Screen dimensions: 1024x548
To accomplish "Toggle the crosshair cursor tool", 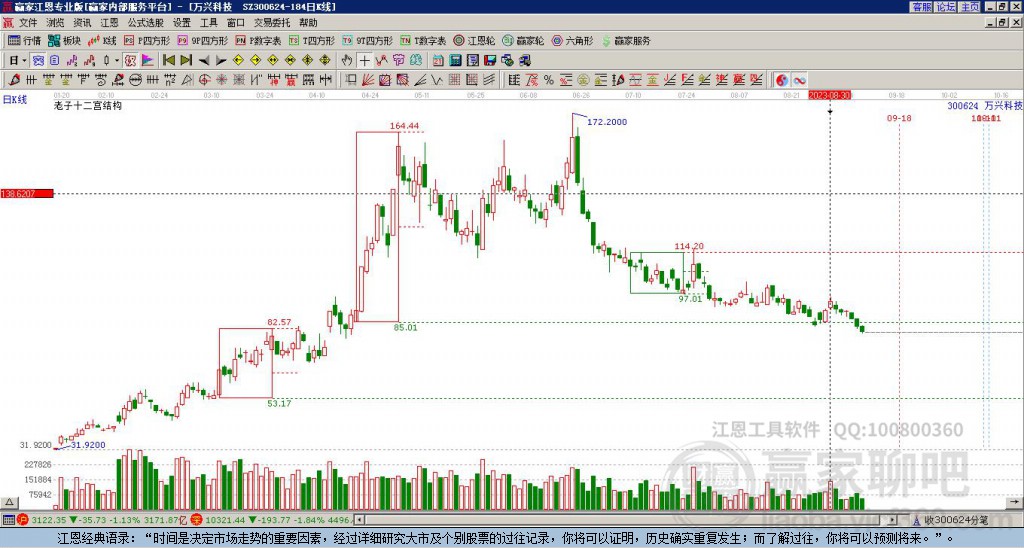I will coord(364,61).
